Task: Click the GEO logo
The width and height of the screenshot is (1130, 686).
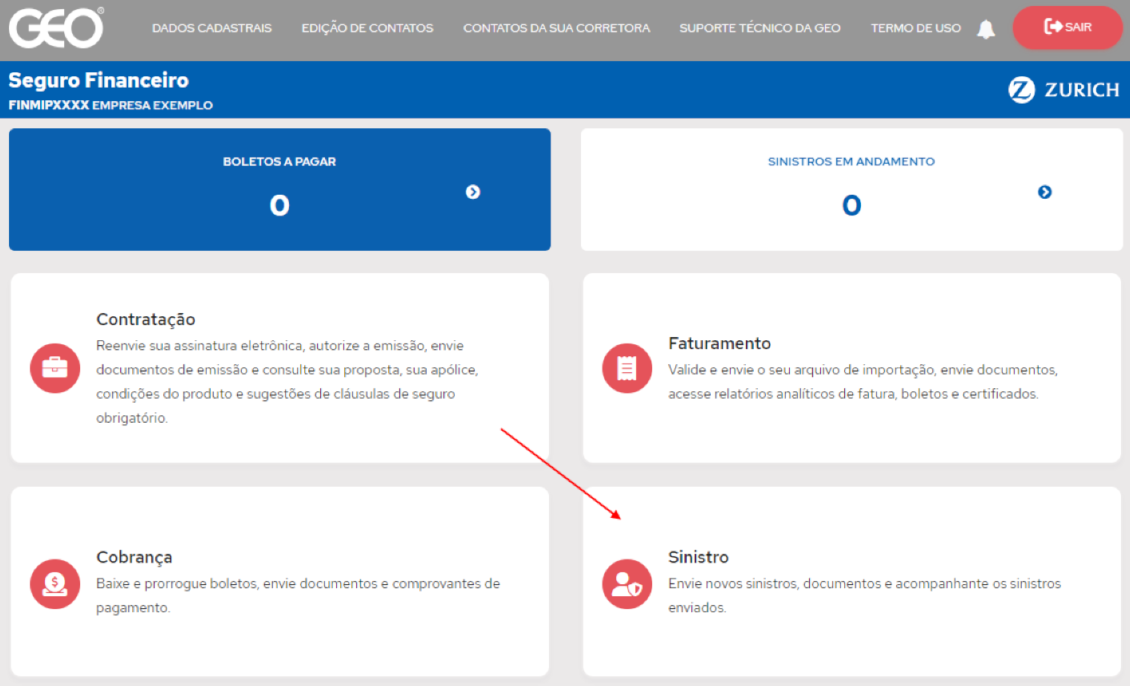Action: pos(56,28)
